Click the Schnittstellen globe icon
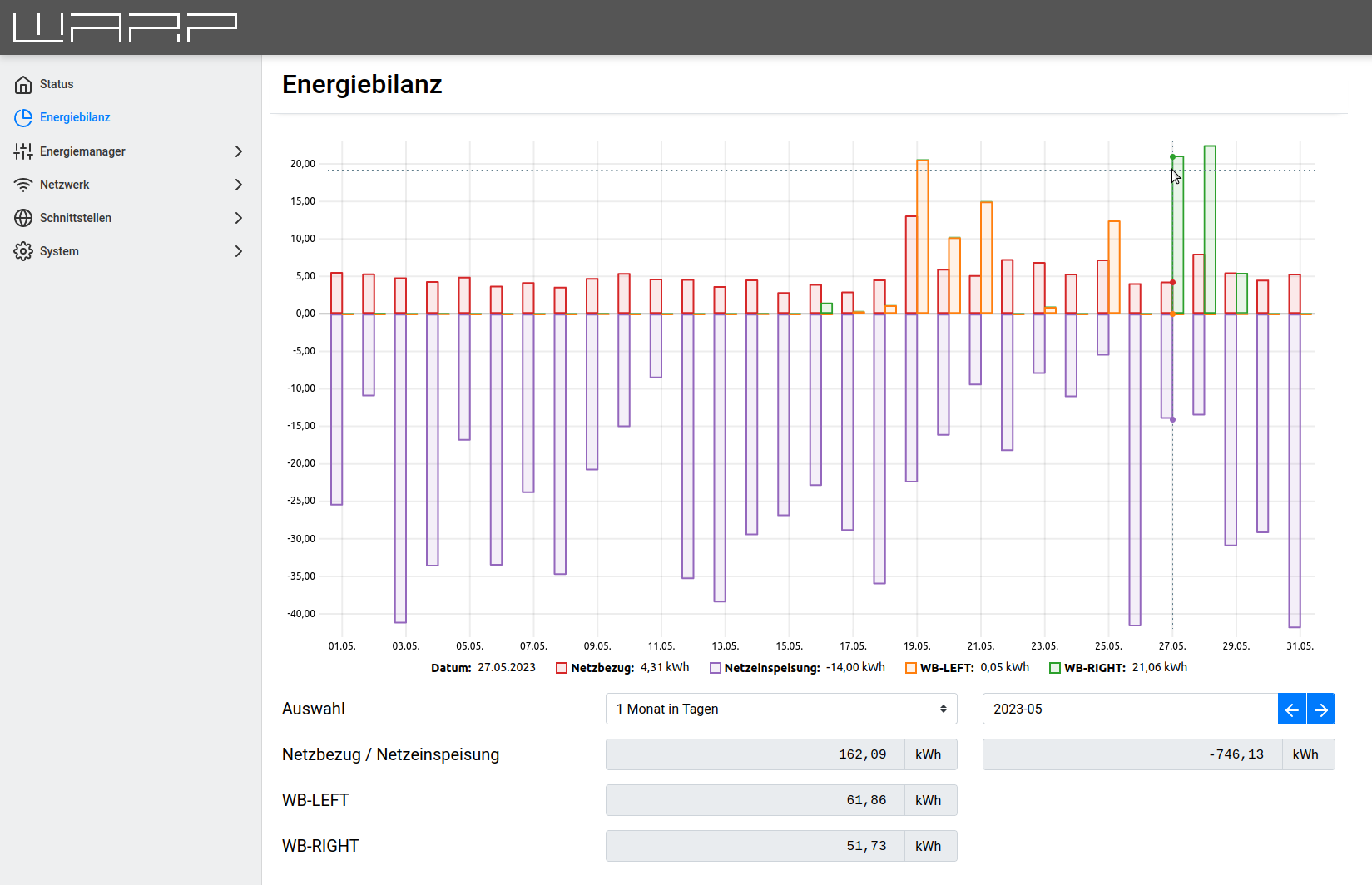Viewport: 1372px width, 885px height. click(x=23, y=218)
